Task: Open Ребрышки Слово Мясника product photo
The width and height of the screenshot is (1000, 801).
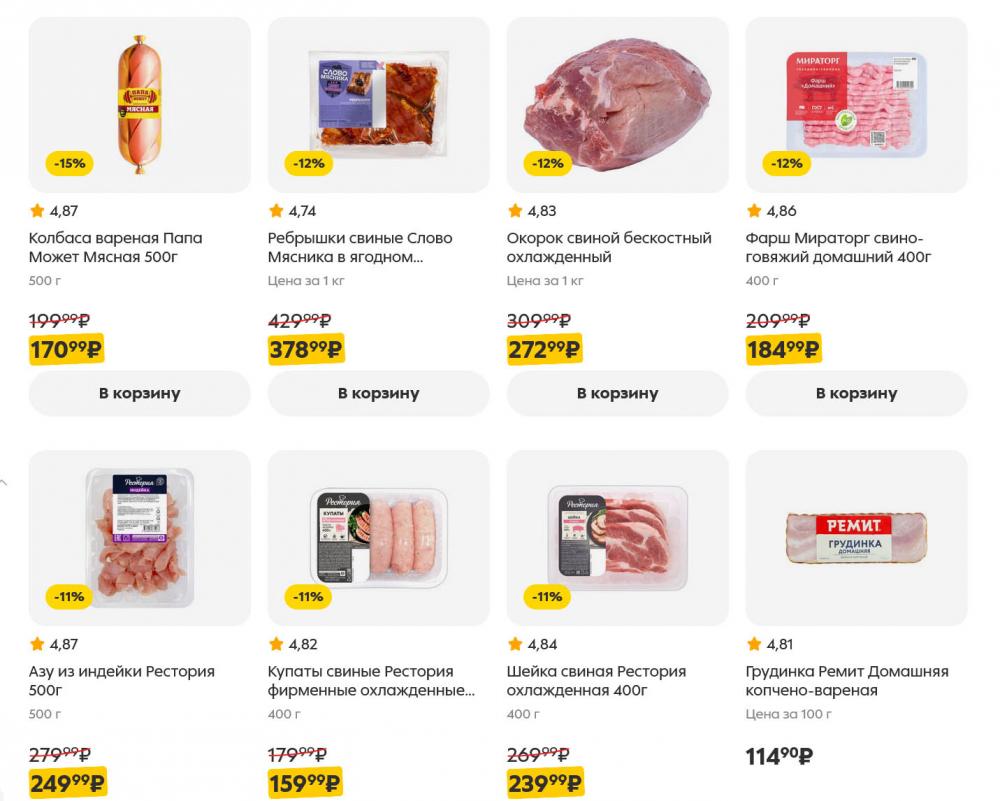Action: [x=378, y=104]
